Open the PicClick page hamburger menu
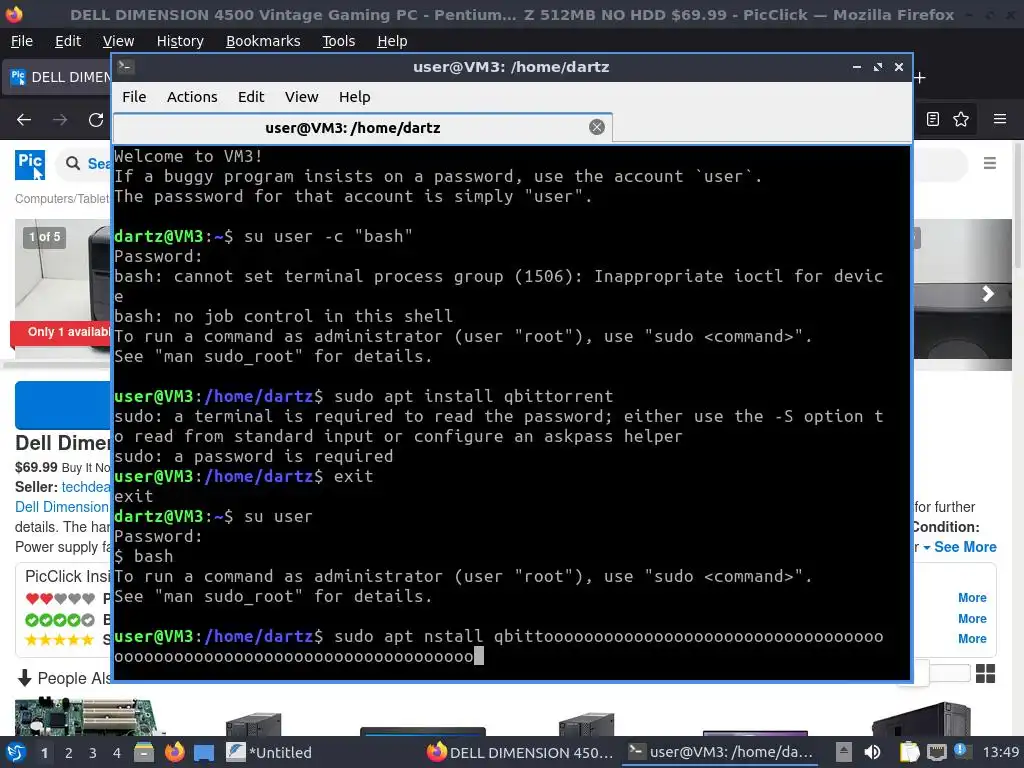 coord(990,163)
